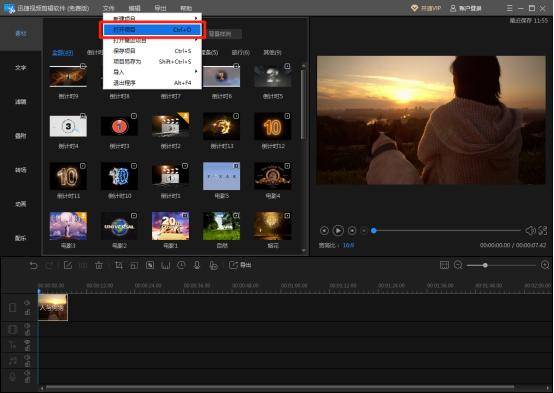Click the speaker volume icon in preview
This screenshot has width=554, height=393.
[x=530, y=230]
